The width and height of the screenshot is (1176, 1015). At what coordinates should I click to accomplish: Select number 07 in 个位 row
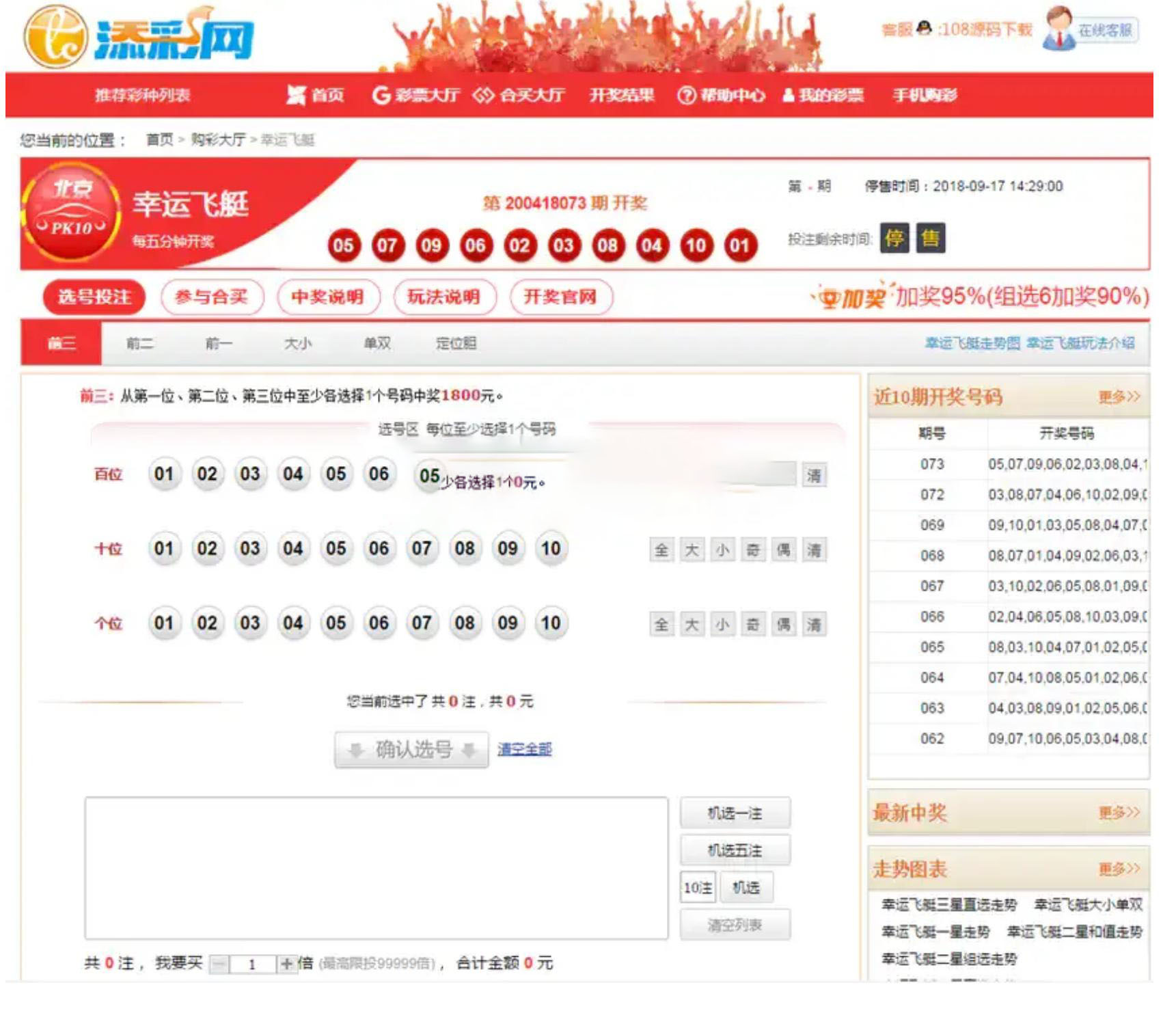[x=422, y=623]
